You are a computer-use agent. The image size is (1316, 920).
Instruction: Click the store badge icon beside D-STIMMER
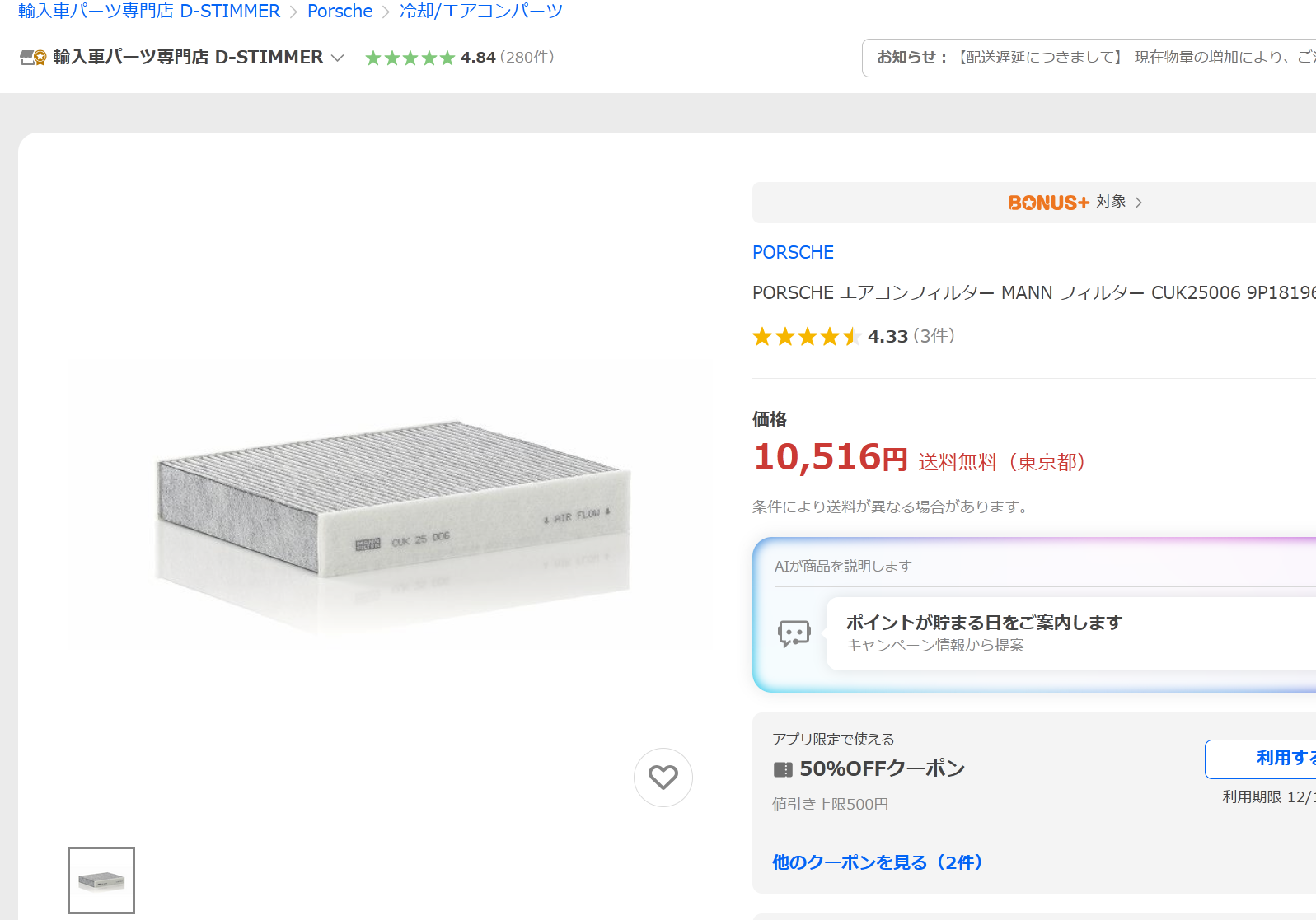point(32,58)
